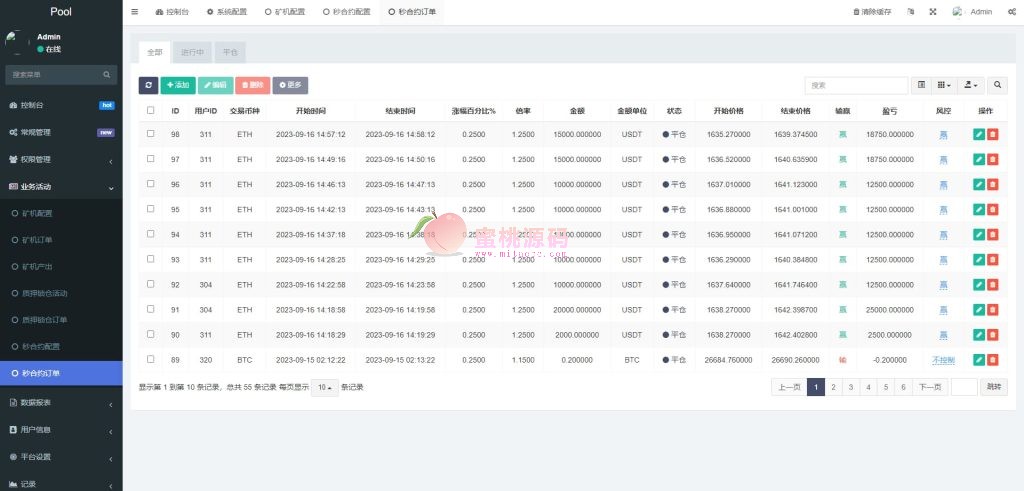Collapse the 业务活动 sidebar menu
1024x491 pixels.
click(x=60, y=187)
